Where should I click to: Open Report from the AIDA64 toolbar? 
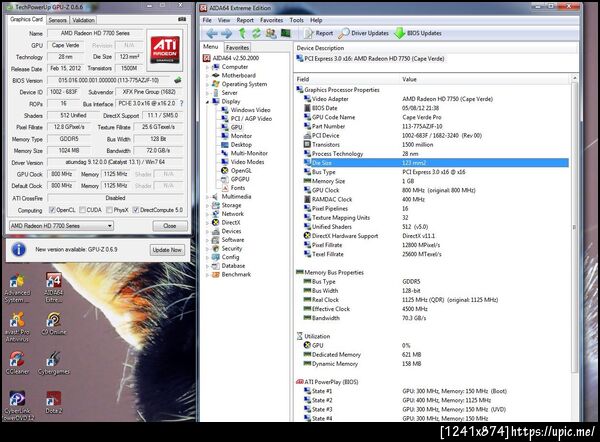[319, 33]
